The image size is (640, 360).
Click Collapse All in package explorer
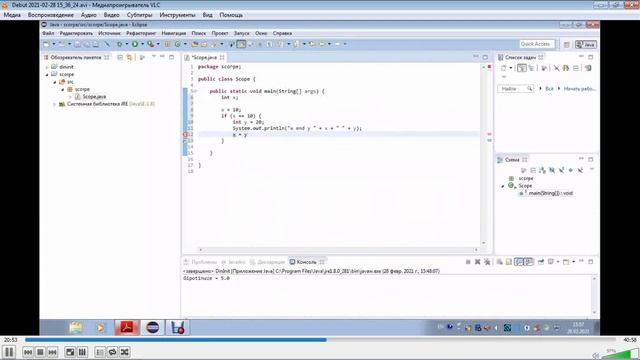(x=120, y=58)
